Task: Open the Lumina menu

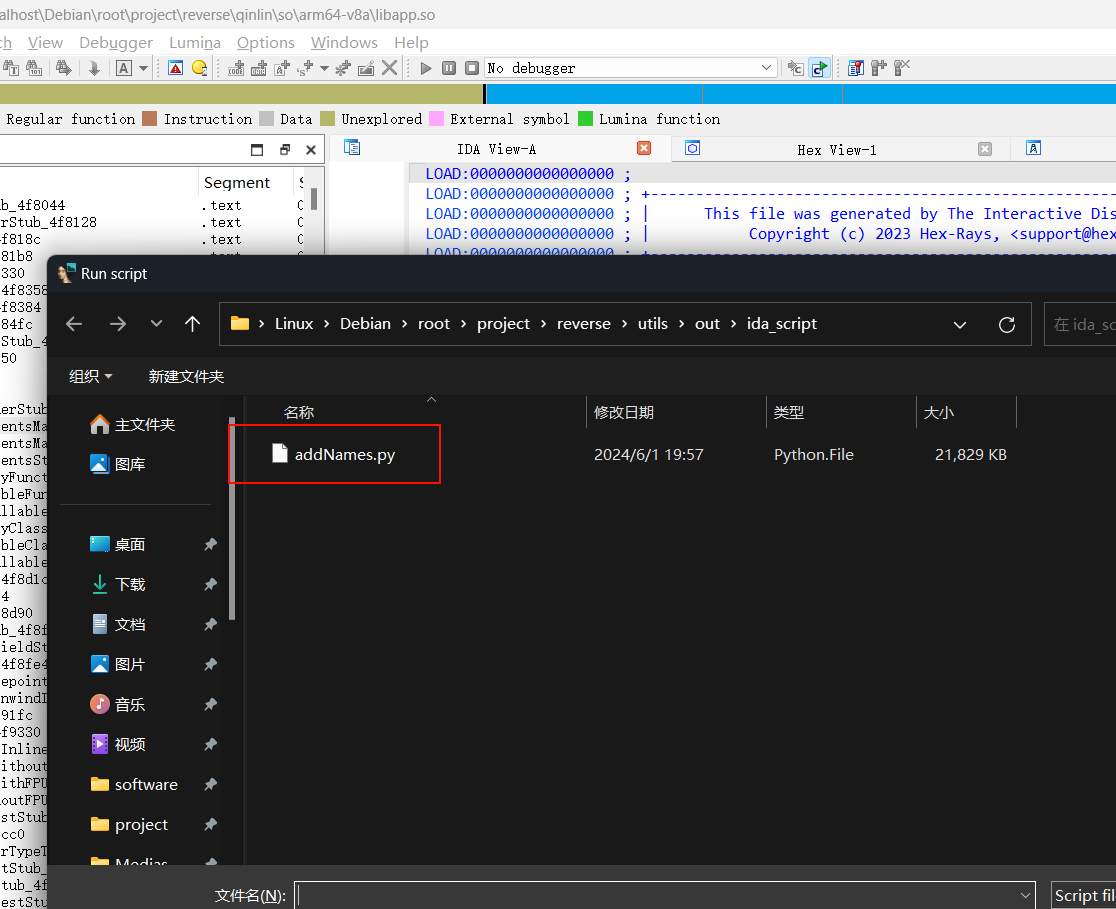Action: coord(195,42)
